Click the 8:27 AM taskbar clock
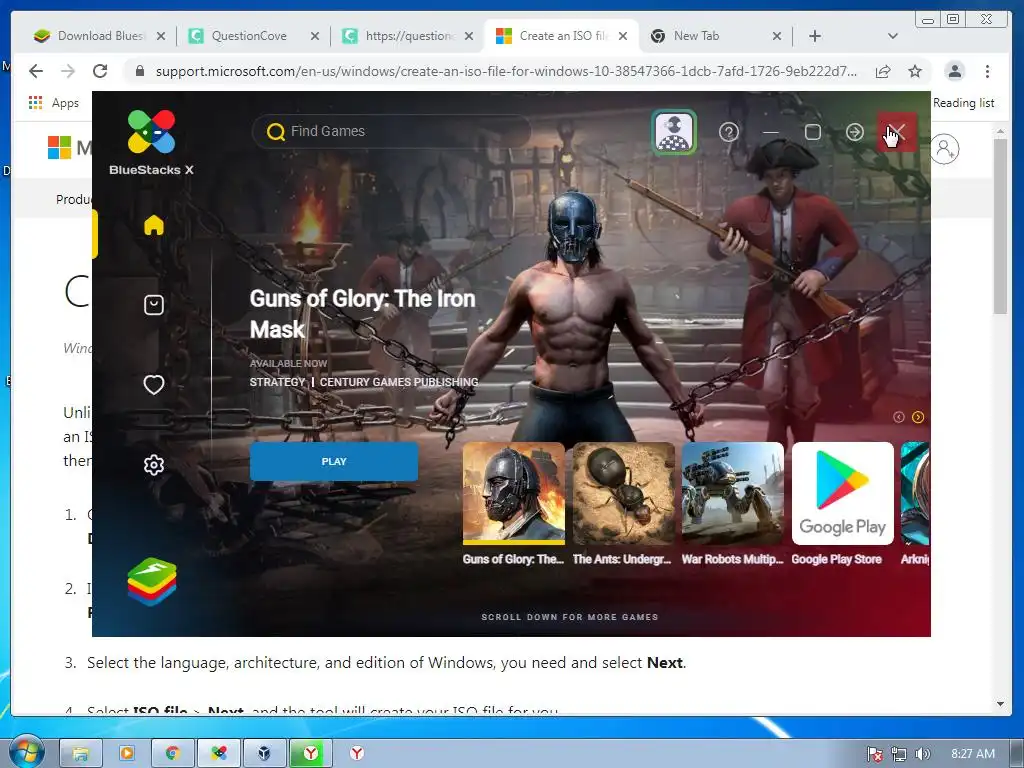Screen dimensions: 1024x768 [973, 754]
